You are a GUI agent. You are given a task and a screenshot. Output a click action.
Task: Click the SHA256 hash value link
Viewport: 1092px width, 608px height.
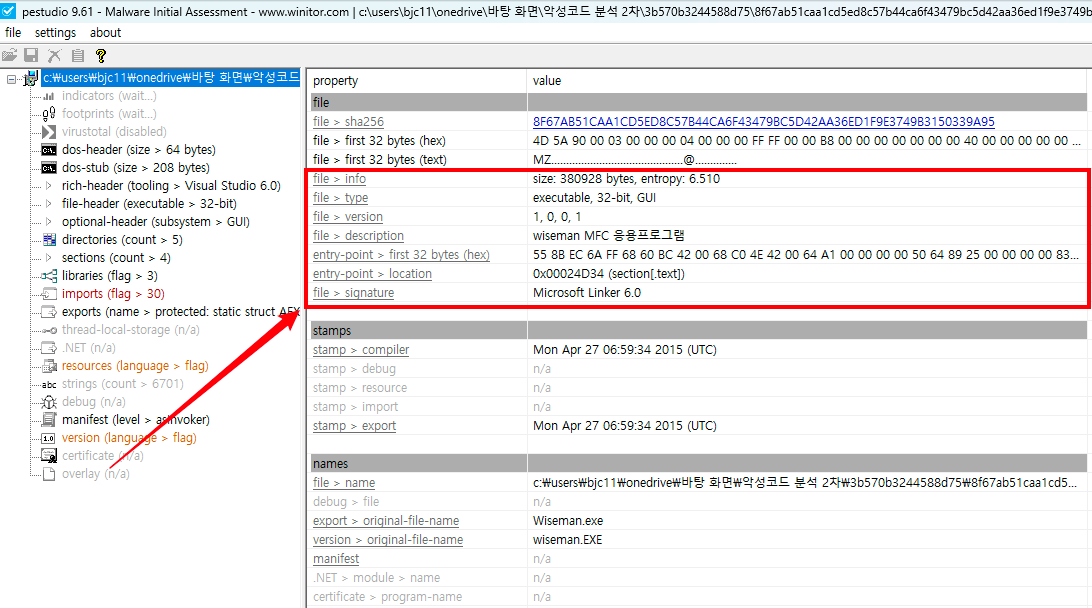(x=763, y=122)
